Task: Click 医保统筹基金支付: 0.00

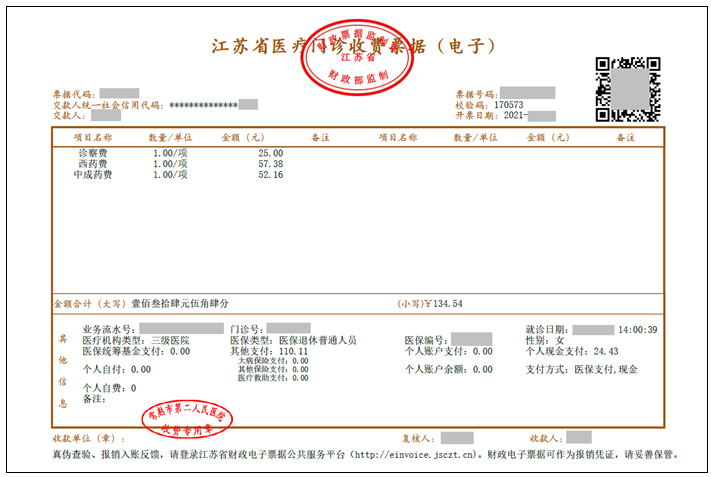Action: [136, 351]
